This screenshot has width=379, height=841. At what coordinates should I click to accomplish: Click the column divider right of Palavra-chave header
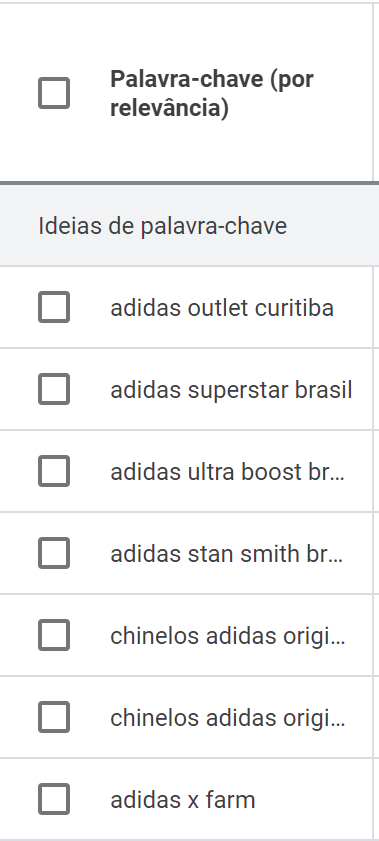373,93
